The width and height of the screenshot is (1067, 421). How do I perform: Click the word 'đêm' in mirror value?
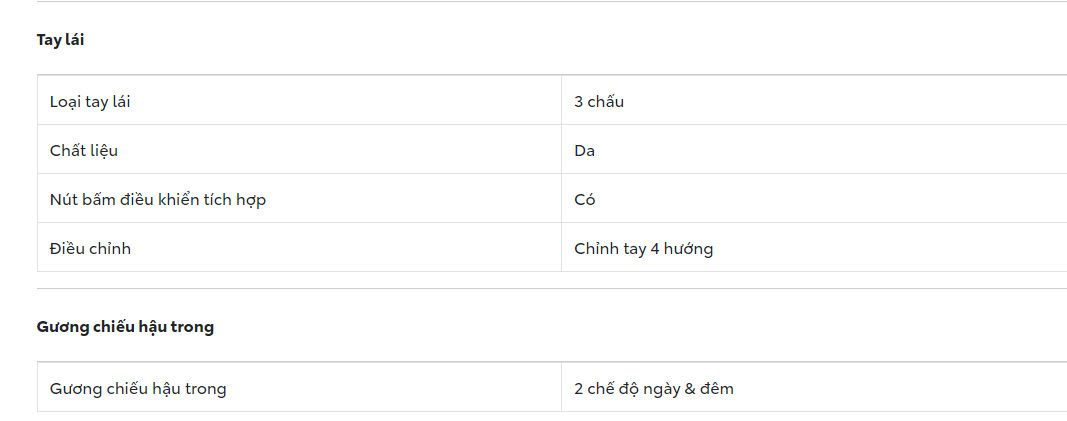coord(717,388)
